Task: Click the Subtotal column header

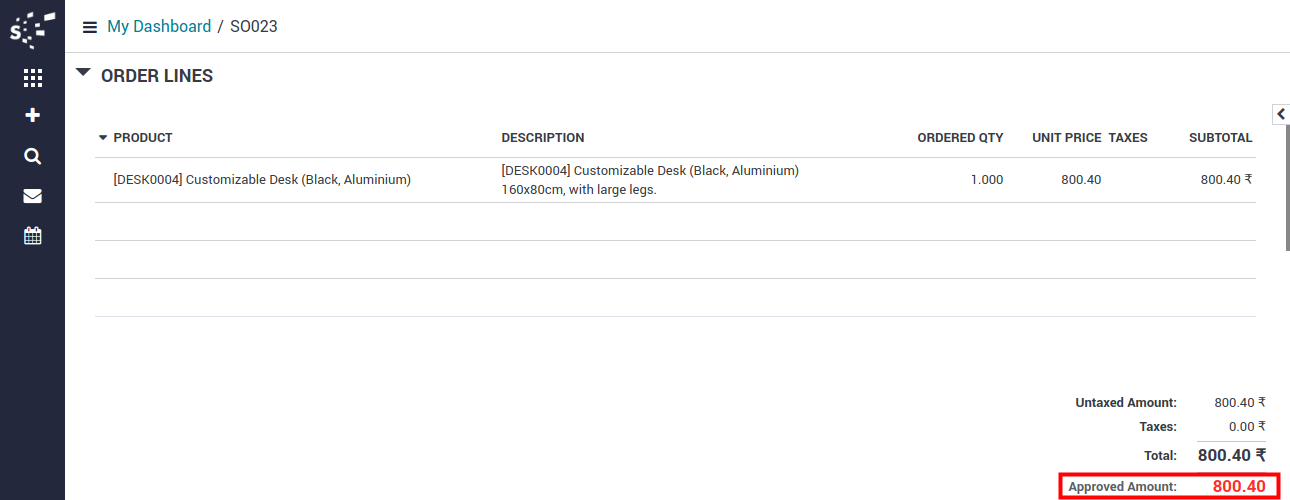Action: [x=1220, y=138]
